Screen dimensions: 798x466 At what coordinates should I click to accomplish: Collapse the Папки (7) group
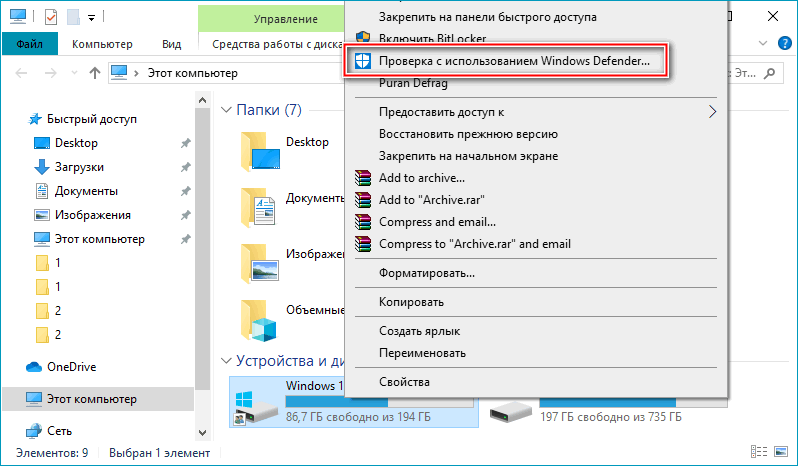[x=226, y=110]
